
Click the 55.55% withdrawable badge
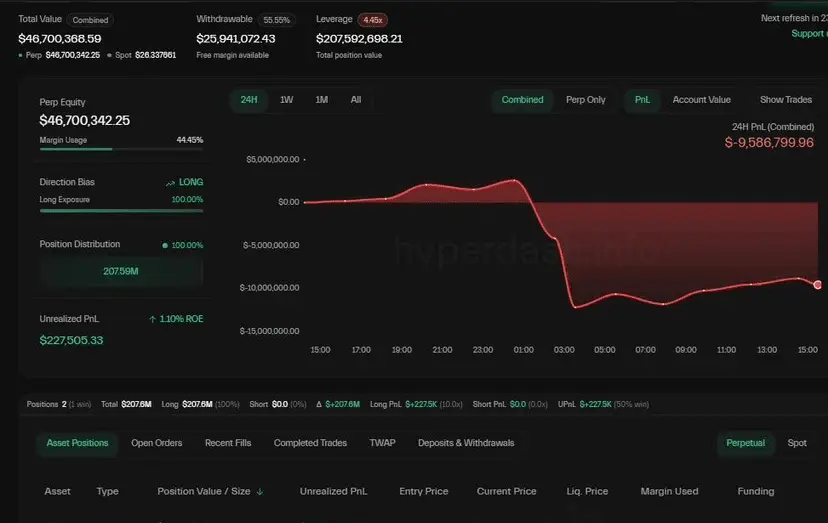click(x=276, y=20)
